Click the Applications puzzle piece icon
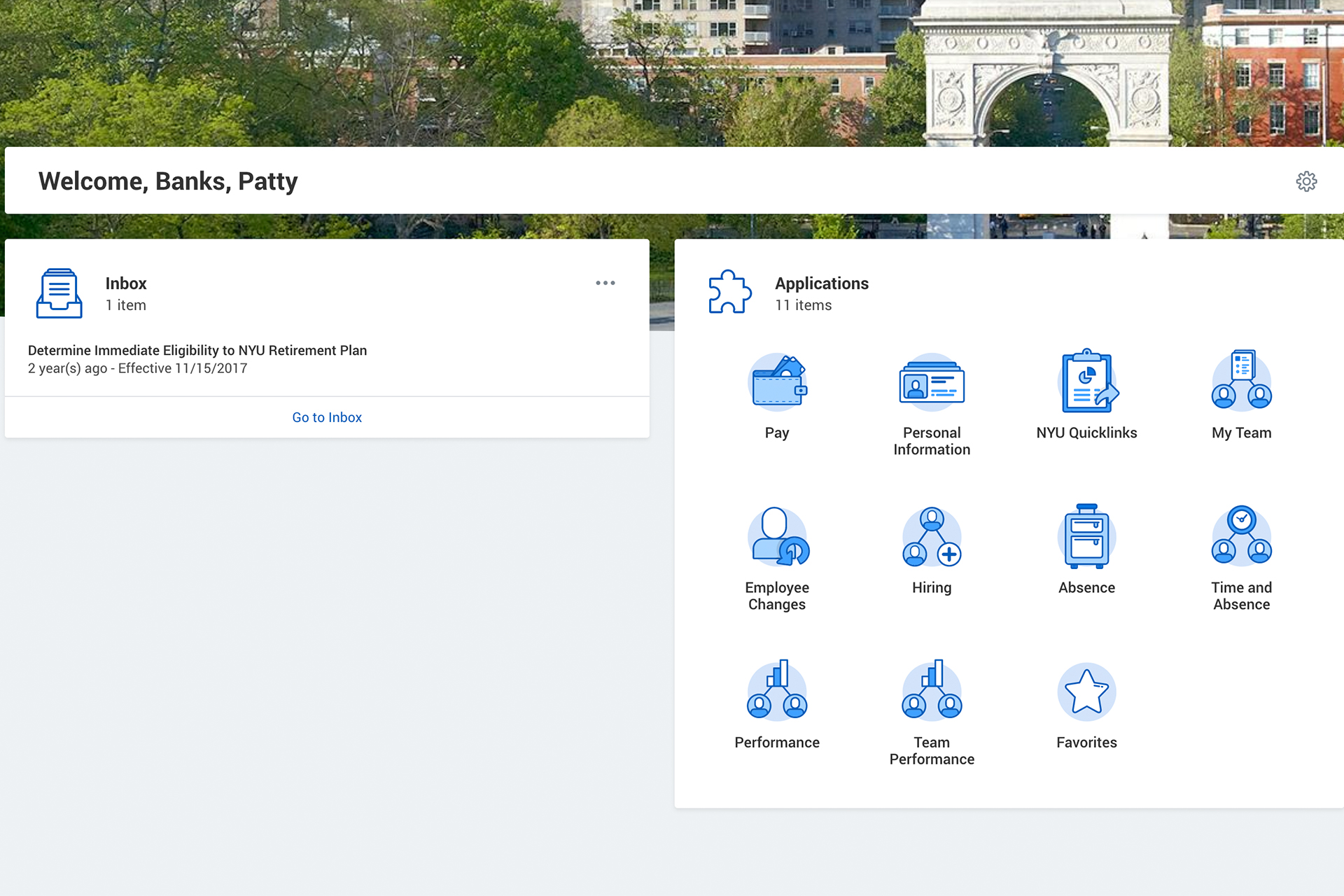 [x=730, y=292]
